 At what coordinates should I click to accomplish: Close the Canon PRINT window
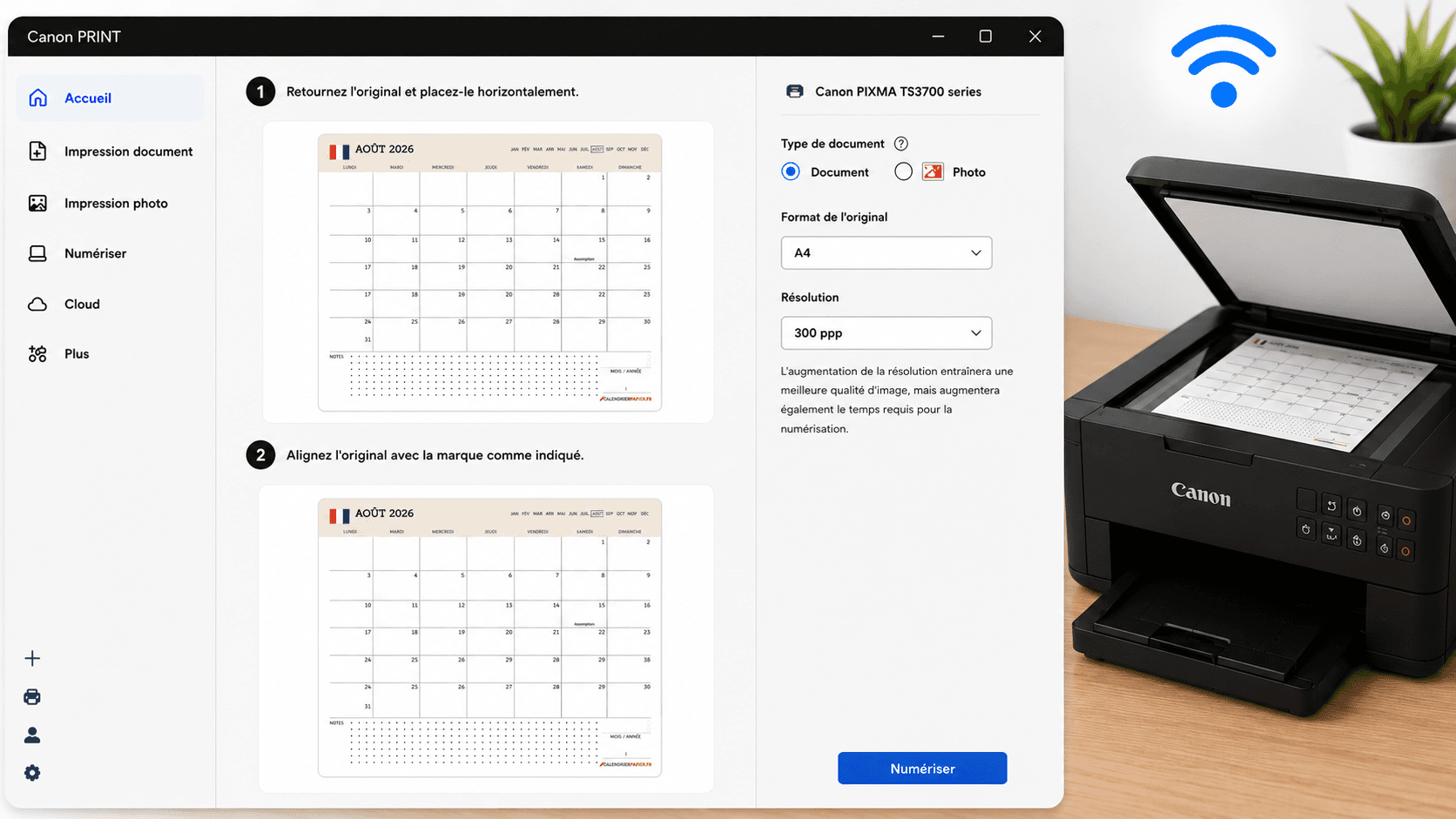pos(1035,37)
